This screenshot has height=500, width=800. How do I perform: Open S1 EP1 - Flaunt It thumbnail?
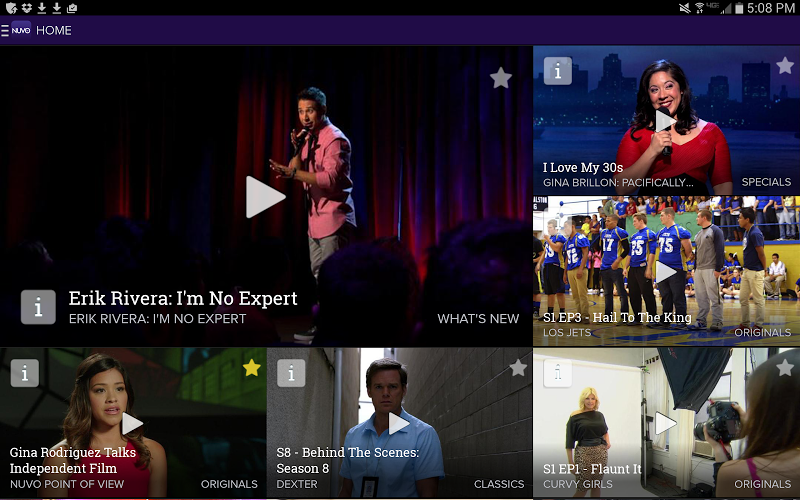665,423
